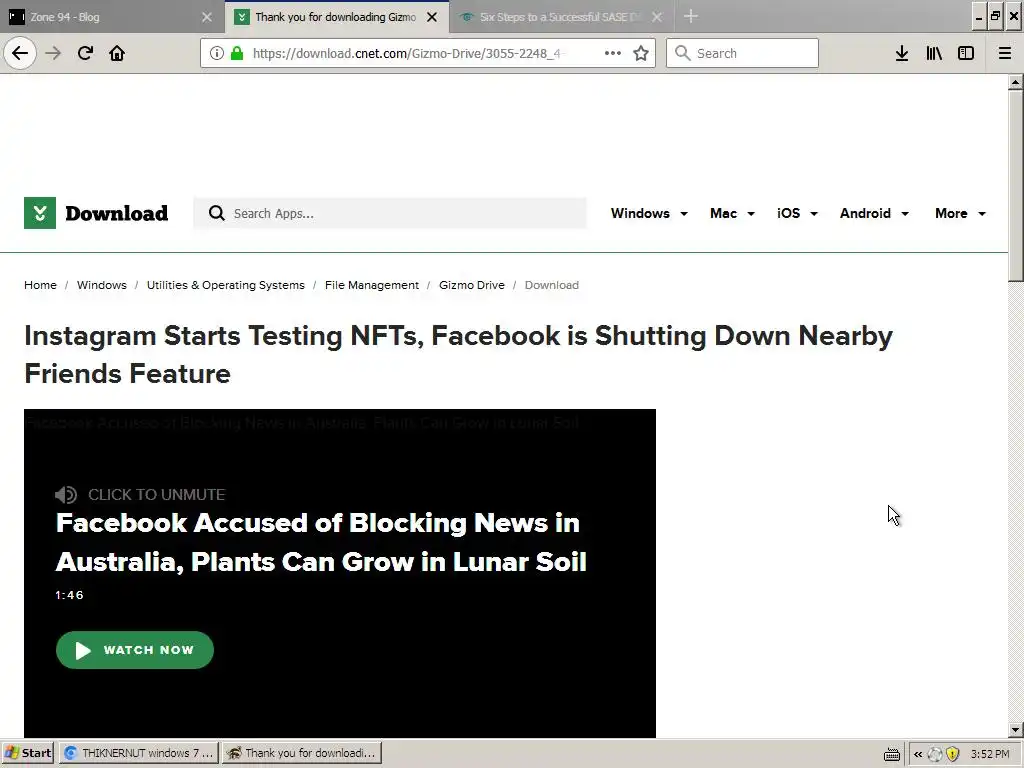
Task: Open Thank you for downloadi... taskbar item
Action: click(302, 753)
